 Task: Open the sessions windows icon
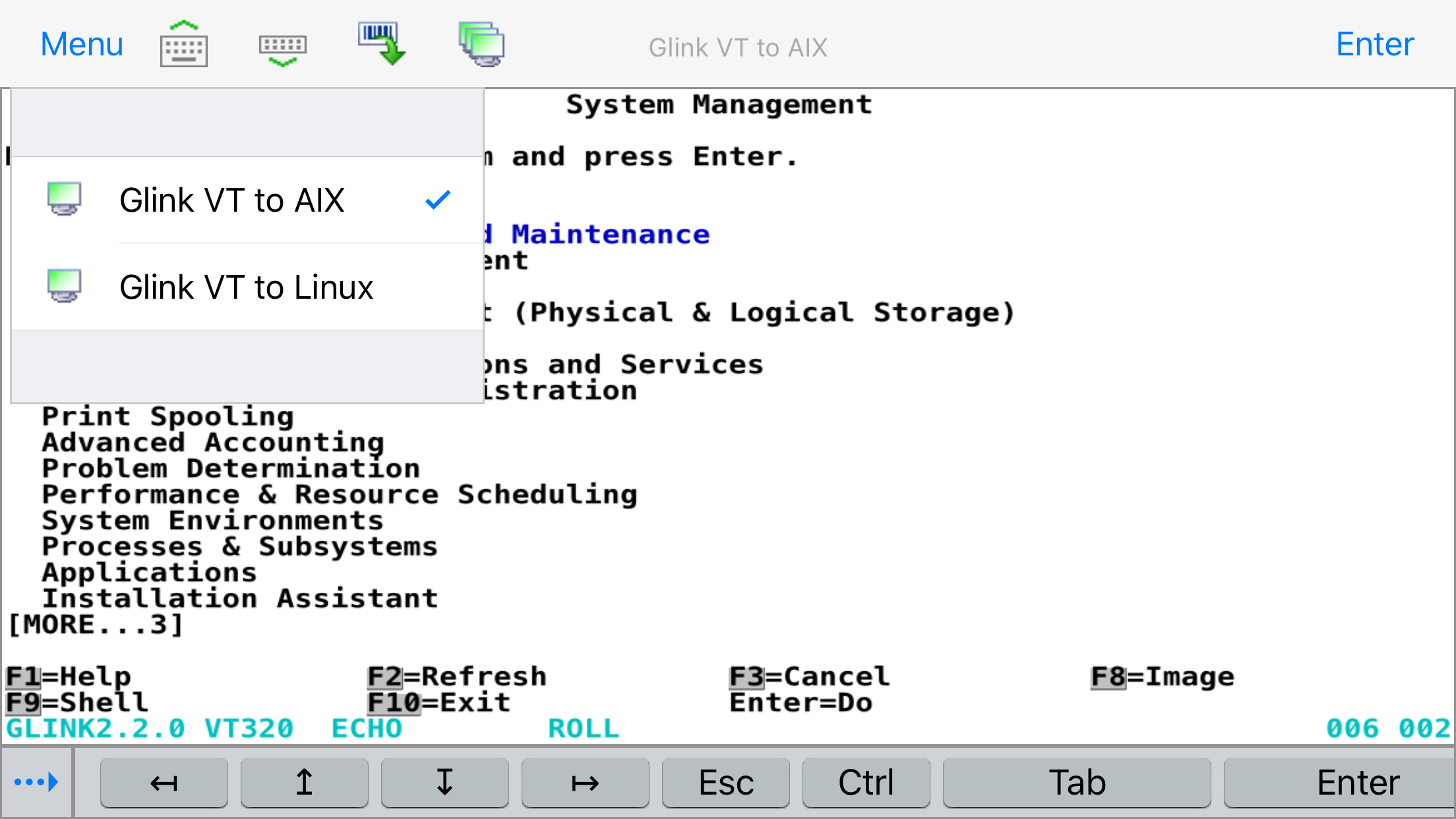tap(481, 44)
